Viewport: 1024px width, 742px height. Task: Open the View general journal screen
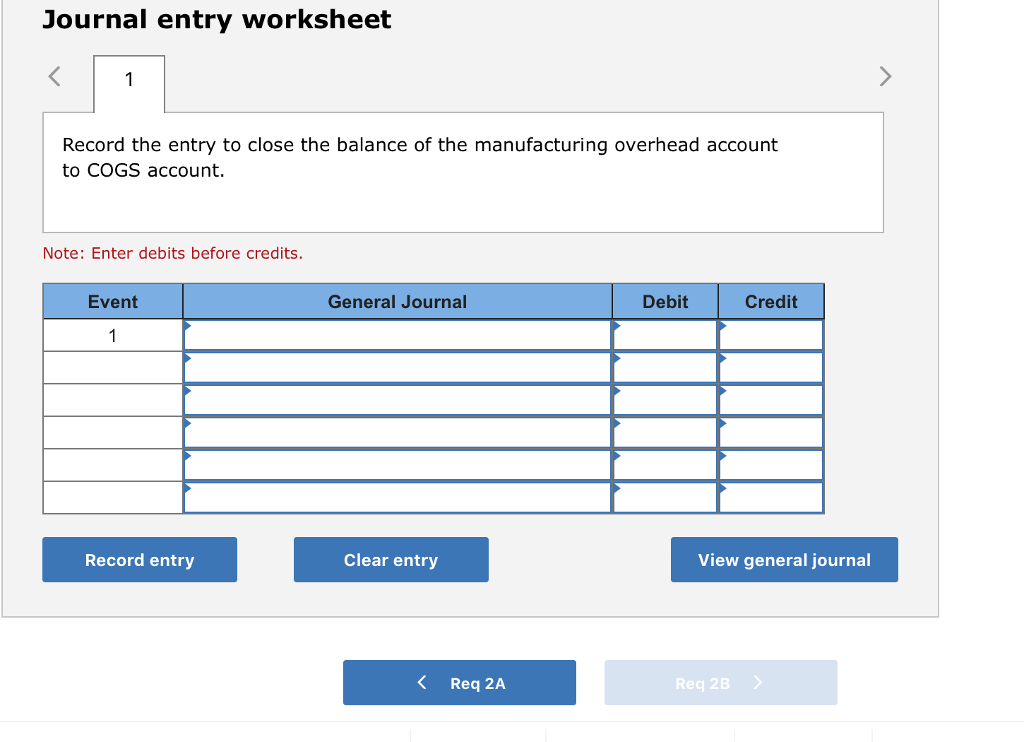[x=784, y=559]
